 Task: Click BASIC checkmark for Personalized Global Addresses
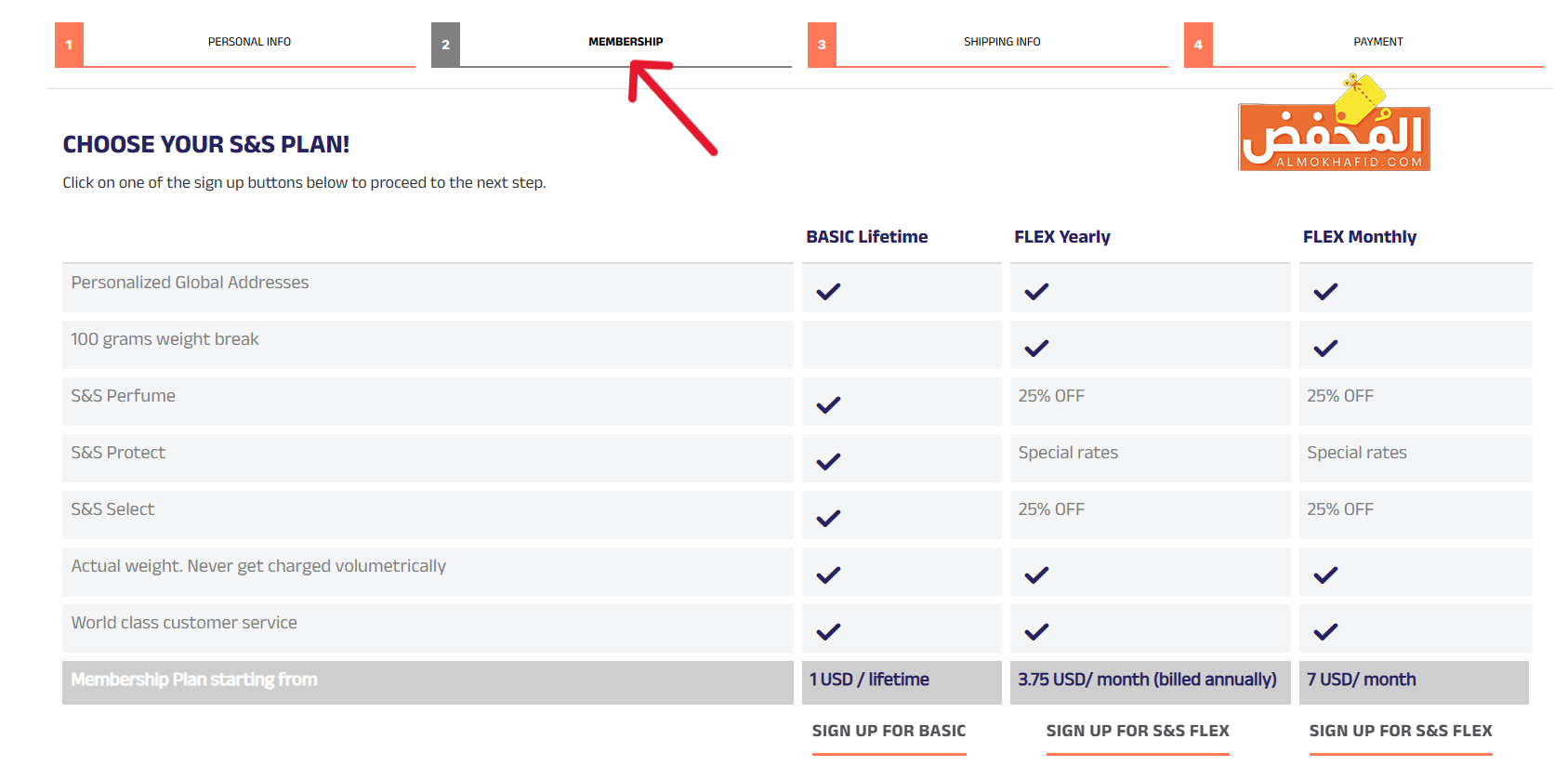pos(828,292)
